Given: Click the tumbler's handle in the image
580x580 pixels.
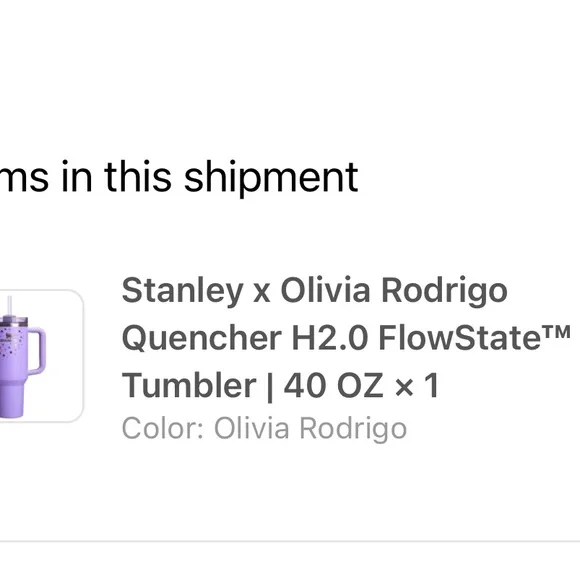Looking at the screenshot, I should coord(36,351).
